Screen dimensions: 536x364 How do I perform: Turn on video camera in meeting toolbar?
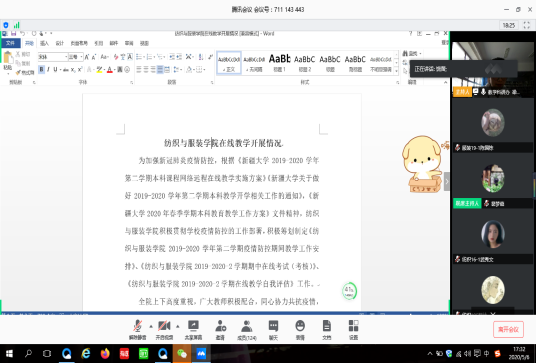click(x=164, y=330)
